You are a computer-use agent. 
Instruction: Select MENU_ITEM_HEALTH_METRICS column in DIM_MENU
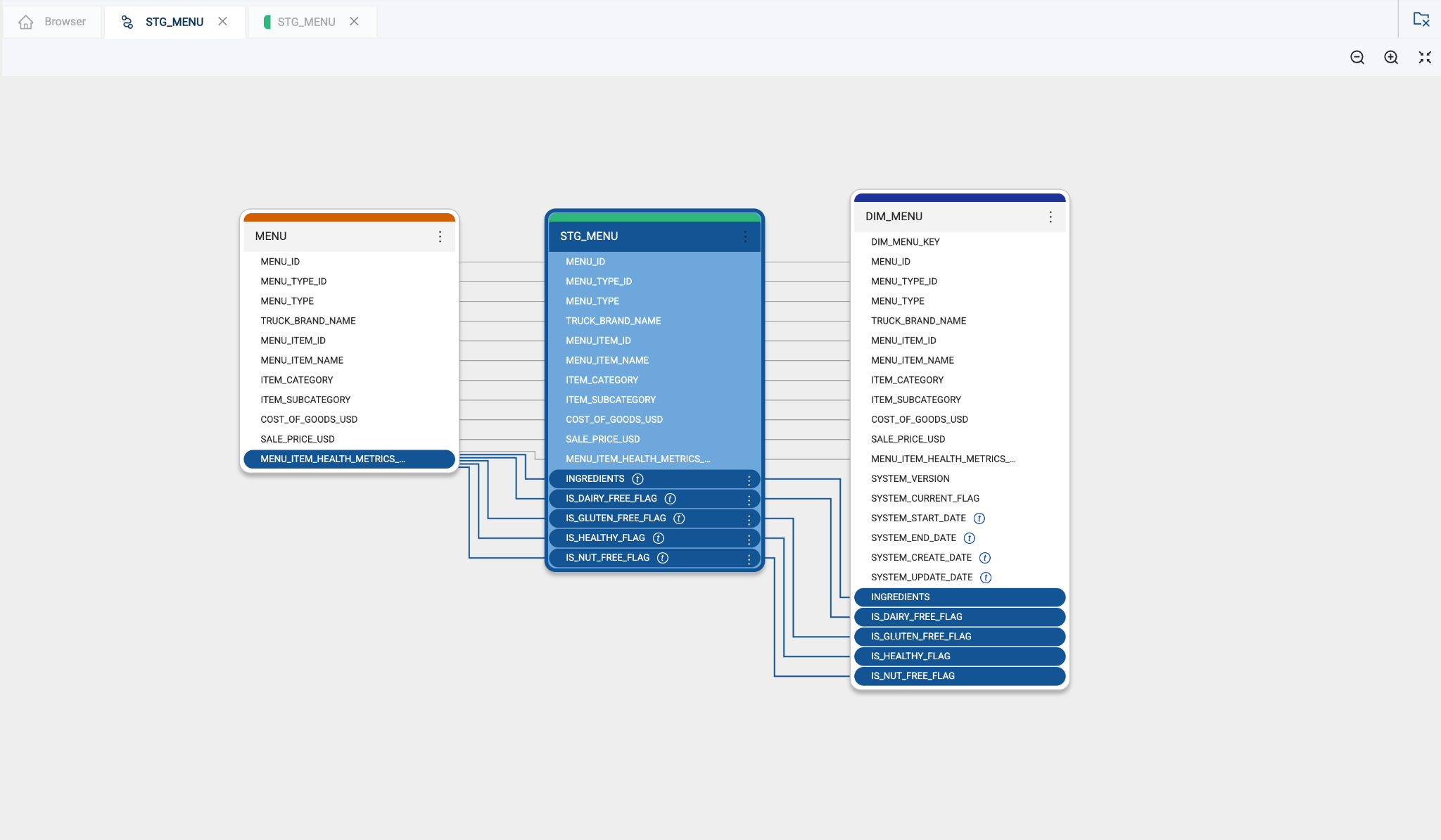pyautogui.click(x=960, y=459)
